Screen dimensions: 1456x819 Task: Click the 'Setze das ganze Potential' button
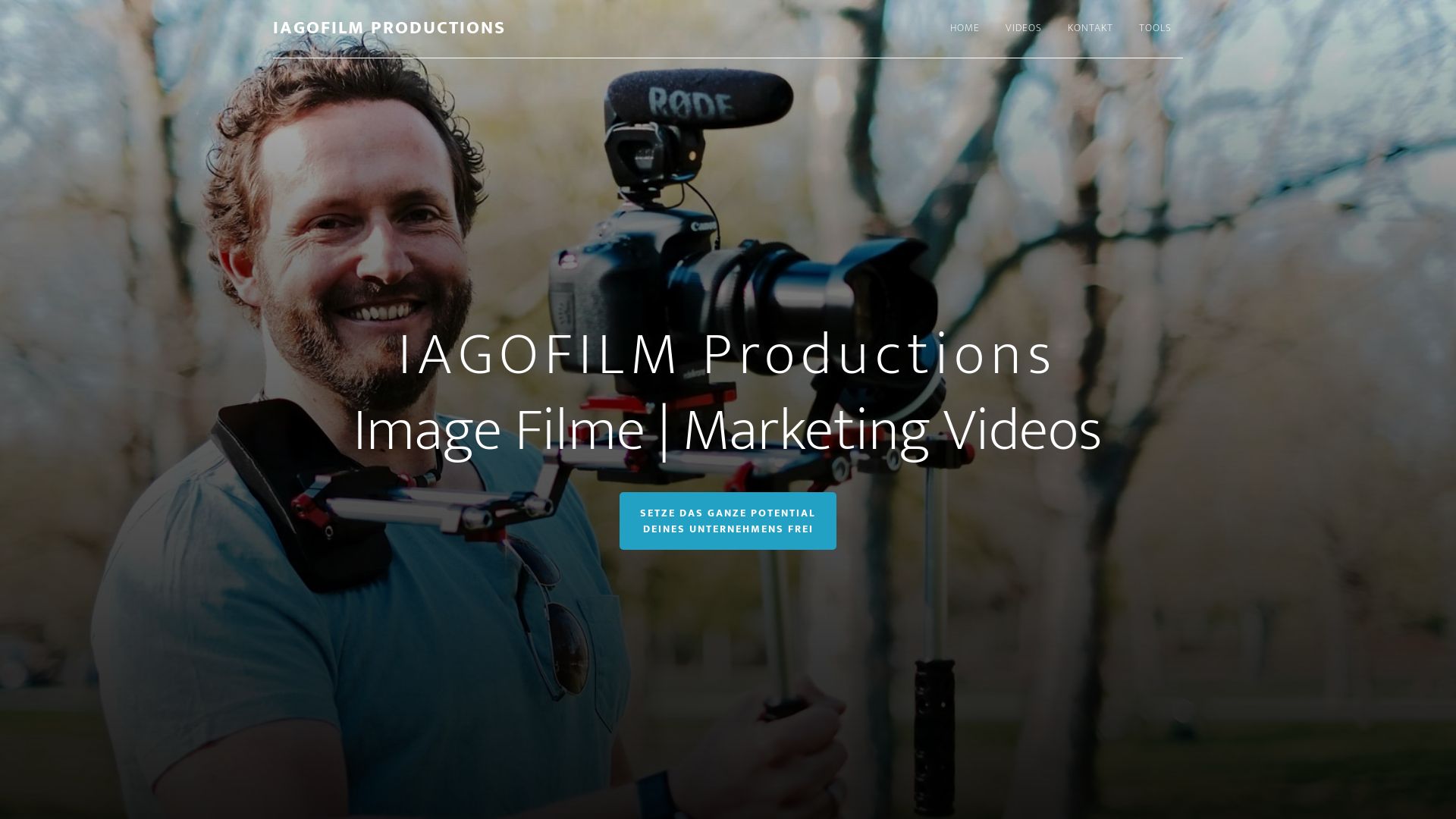click(728, 521)
